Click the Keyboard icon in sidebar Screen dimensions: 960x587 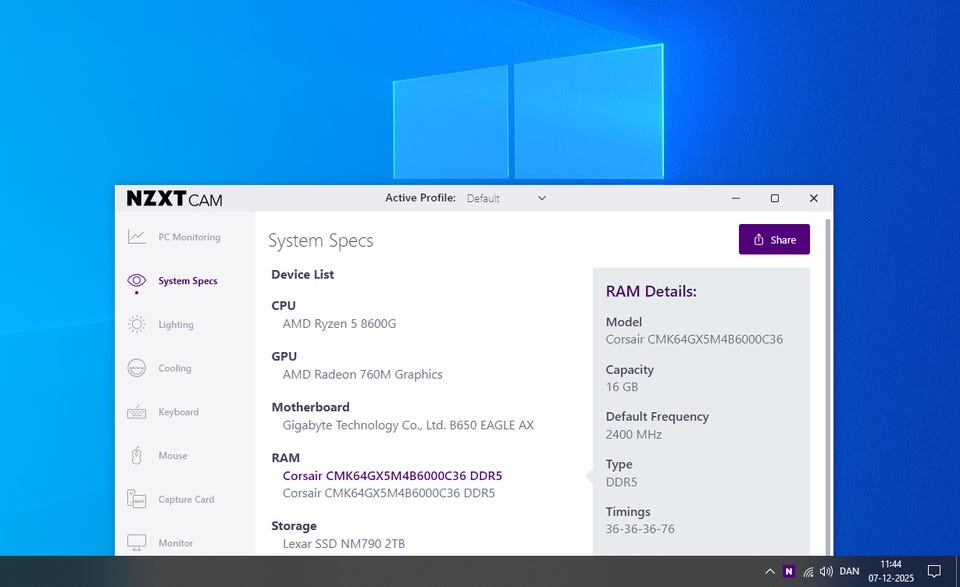coord(137,412)
